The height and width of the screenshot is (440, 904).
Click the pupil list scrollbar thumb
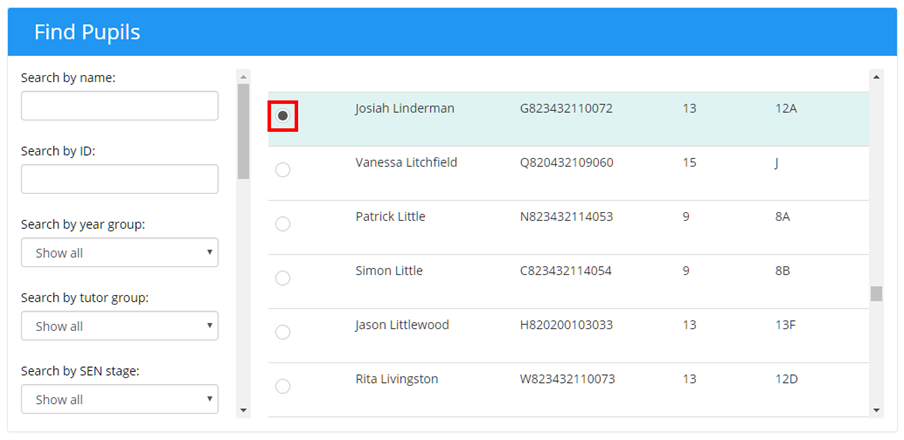click(876, 293)
